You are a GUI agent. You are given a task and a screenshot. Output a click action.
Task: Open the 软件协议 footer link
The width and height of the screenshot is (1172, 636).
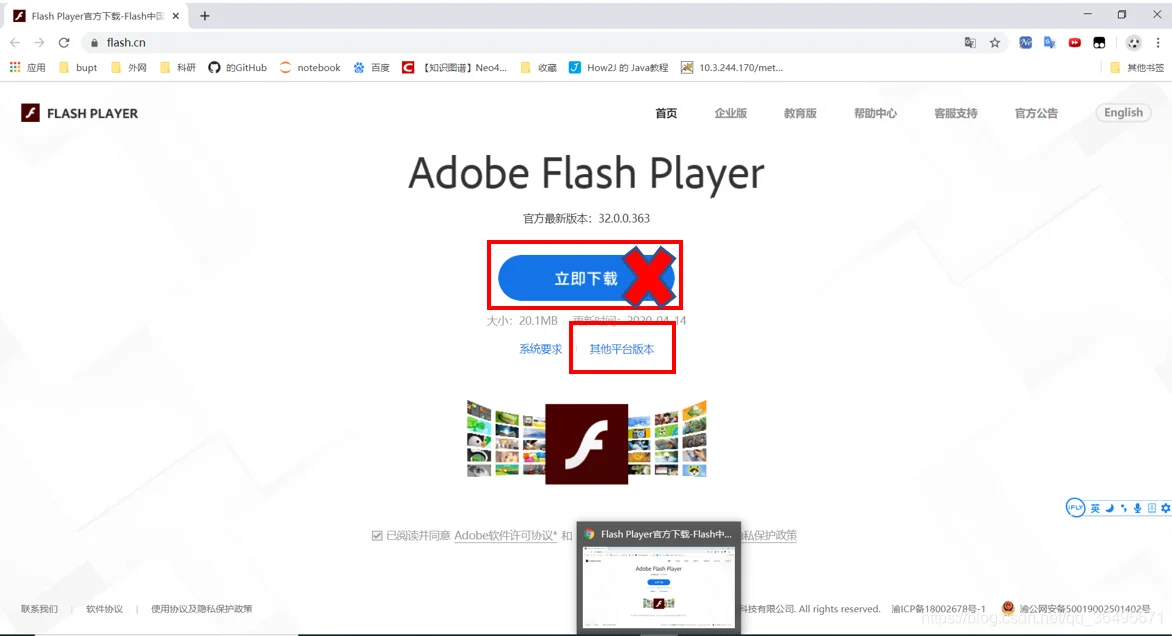click(x=104, y=608)
